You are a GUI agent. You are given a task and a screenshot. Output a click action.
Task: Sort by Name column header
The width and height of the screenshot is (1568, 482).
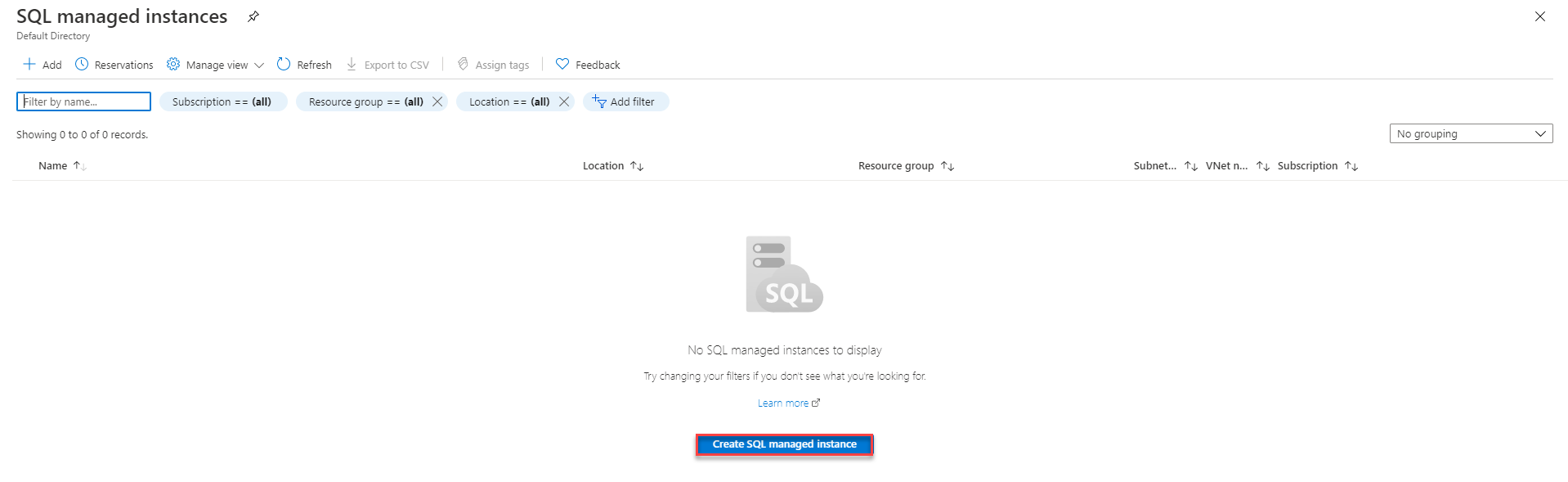[53, 165]
